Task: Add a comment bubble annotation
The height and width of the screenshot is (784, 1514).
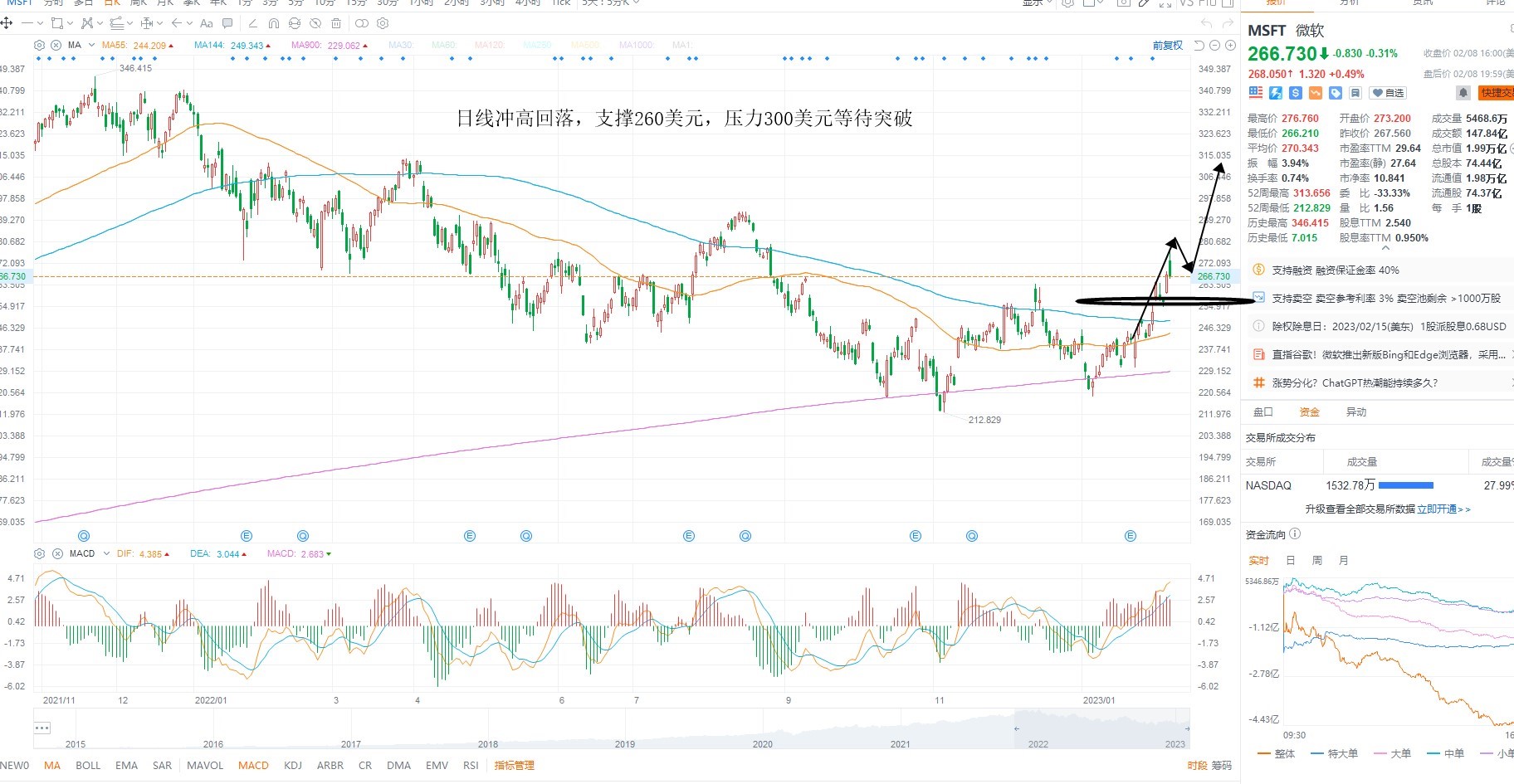Action: click(228, 23)
